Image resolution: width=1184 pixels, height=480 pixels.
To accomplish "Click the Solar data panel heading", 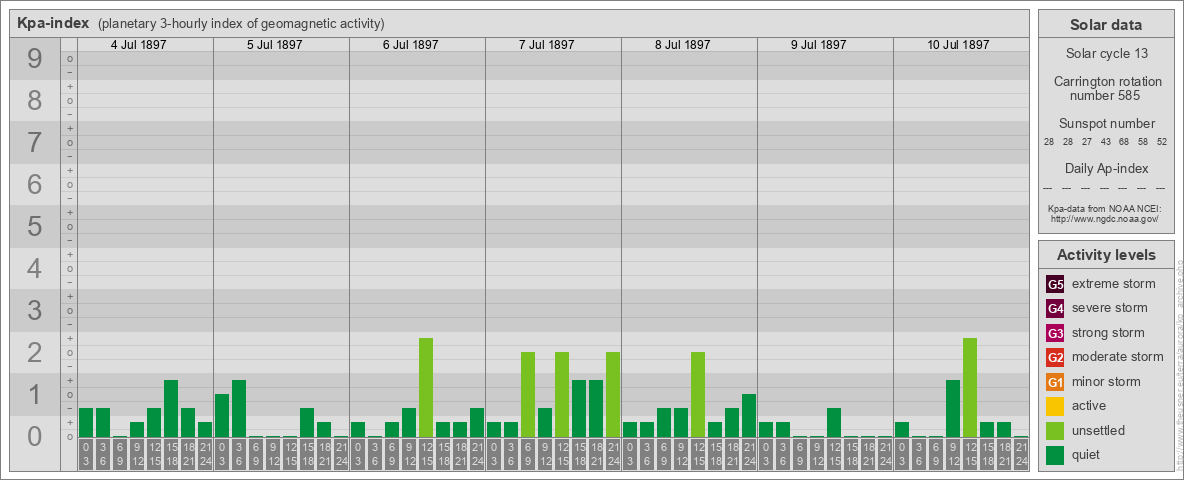I will (x=1106, y=25).
